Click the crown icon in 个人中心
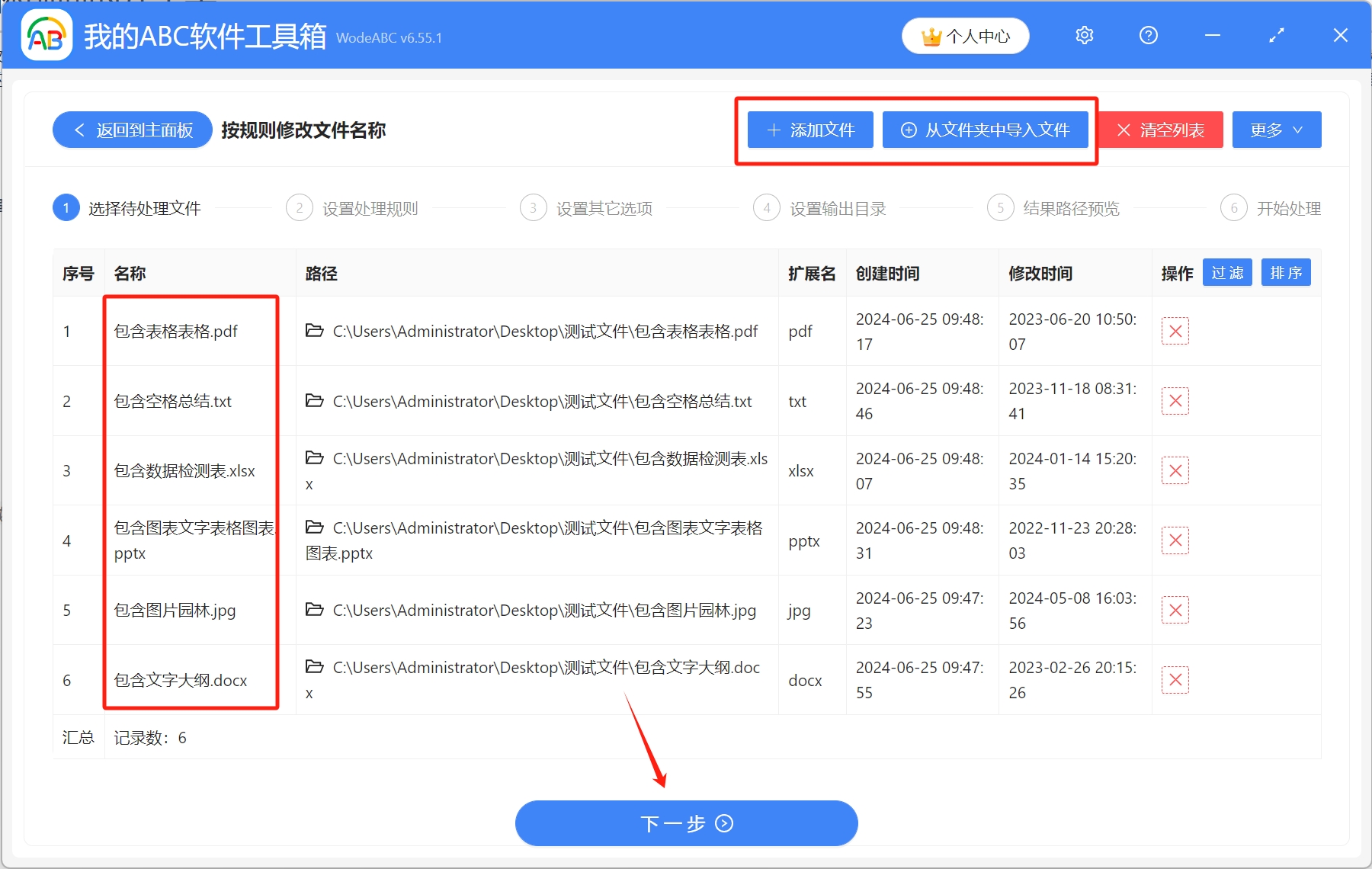Image resolution: width=1372 pixels, height=869 pixels. pyautogui.click(x=931, y=35)
